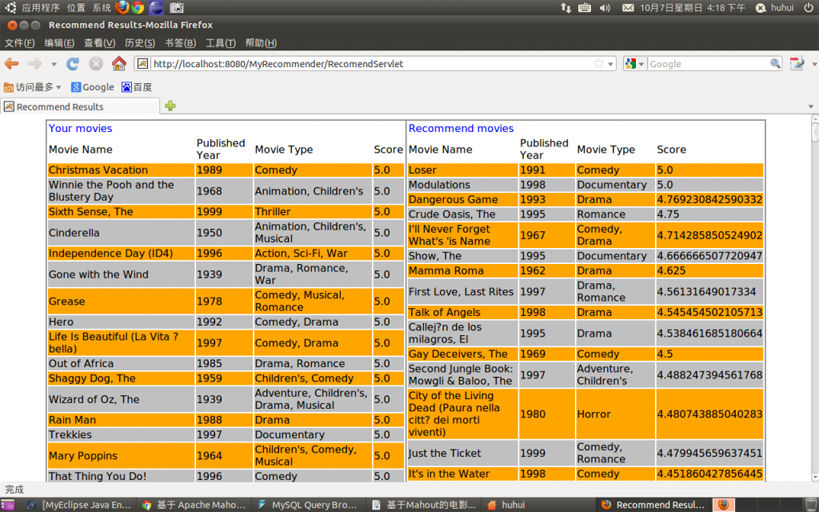Open the 查看(V) menu
Screen dimensions: 819x512
pyautogui.click(x=99, y=43)
